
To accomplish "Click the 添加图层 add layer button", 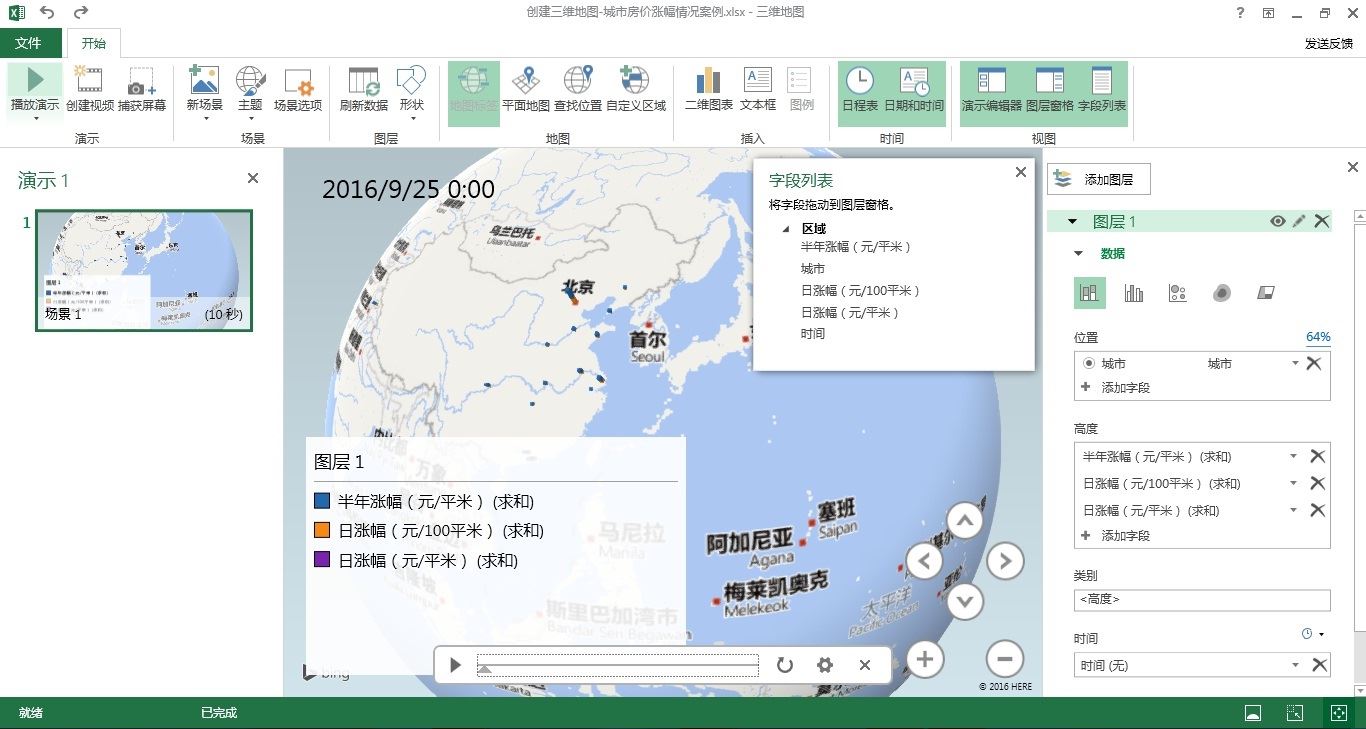I will coord(1099,179).
